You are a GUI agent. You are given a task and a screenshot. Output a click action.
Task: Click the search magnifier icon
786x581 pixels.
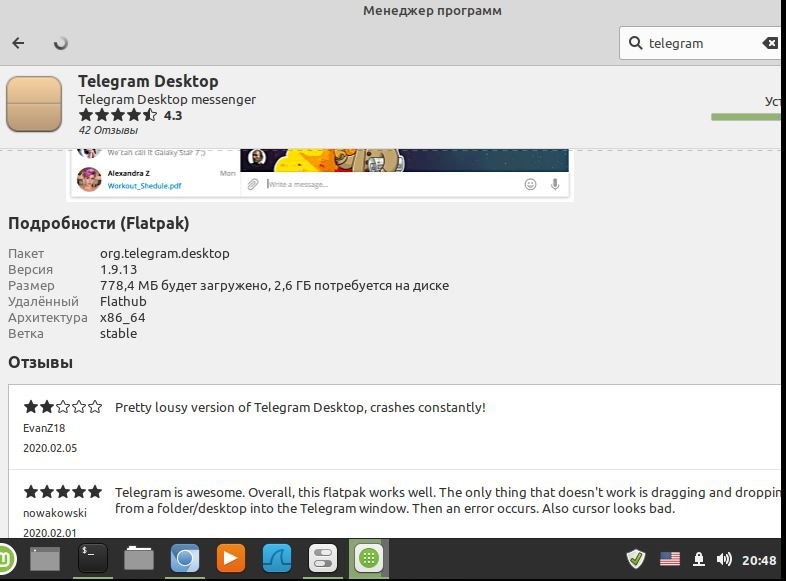635,43
